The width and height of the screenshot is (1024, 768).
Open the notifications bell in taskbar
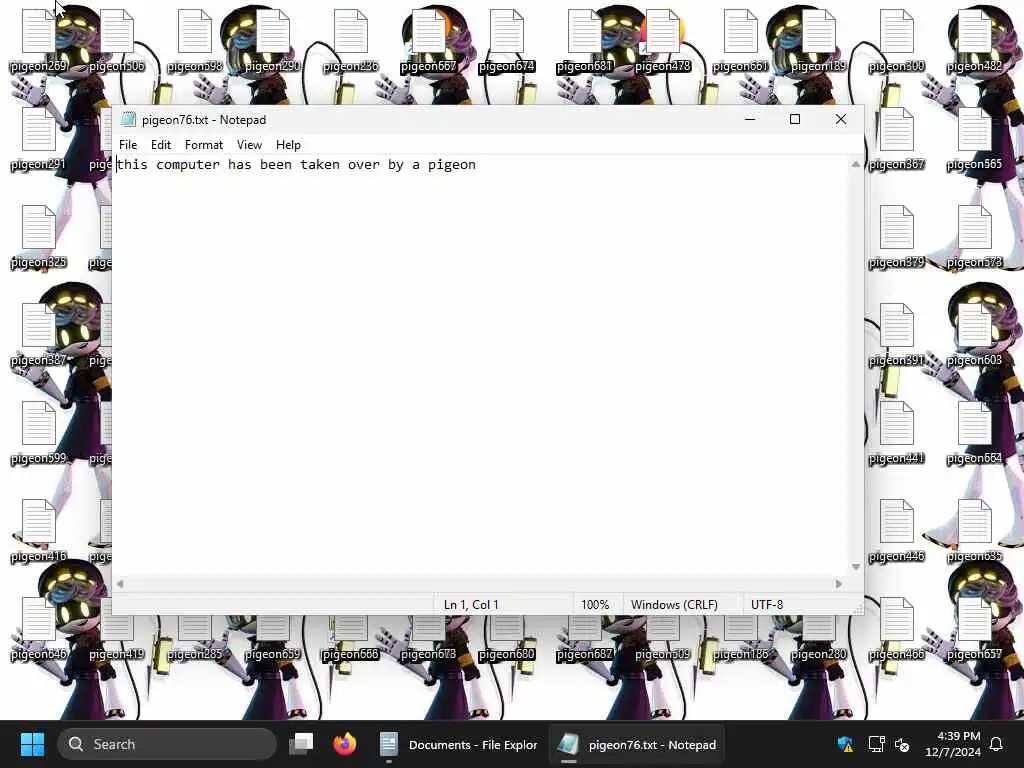(996, 744)
